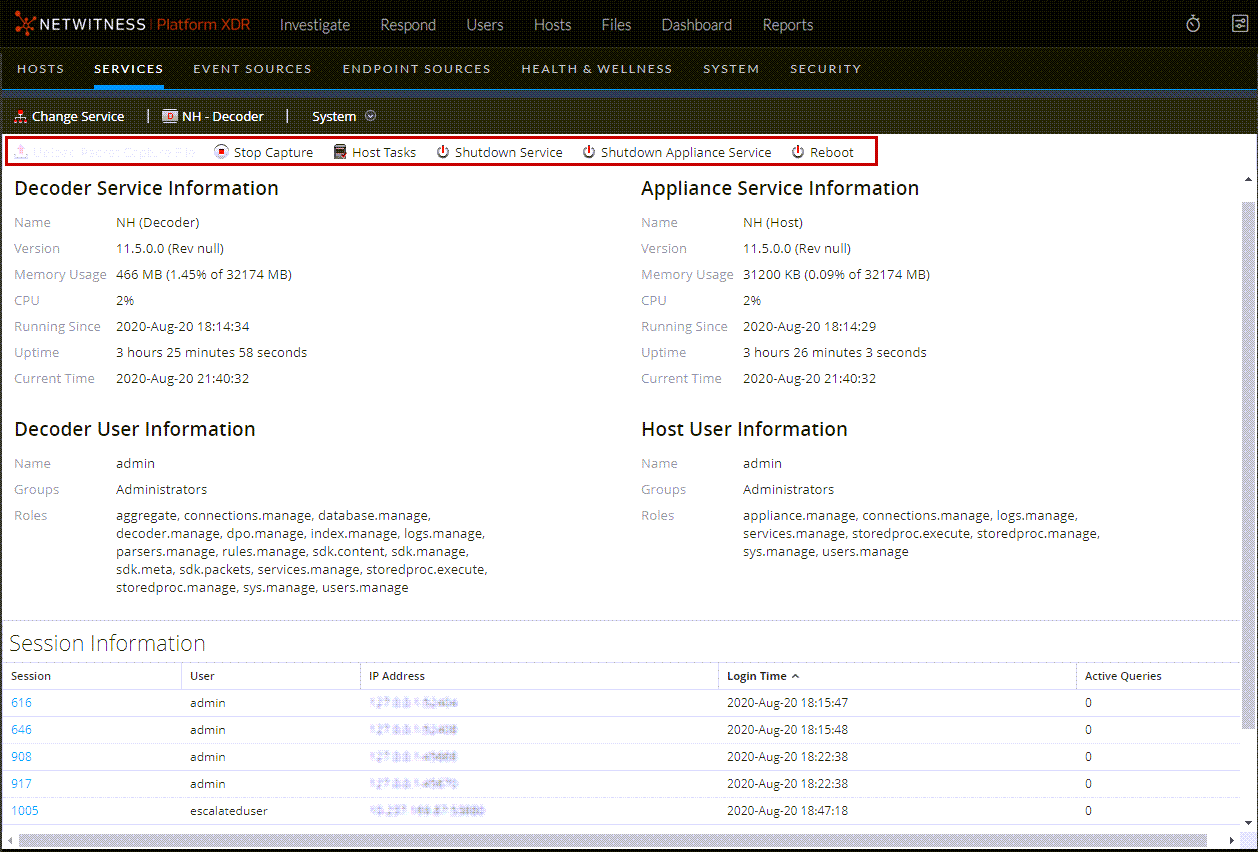Click the Shutdown Service power icon
Screen dimensions: 1258x852
coord(442,151)
